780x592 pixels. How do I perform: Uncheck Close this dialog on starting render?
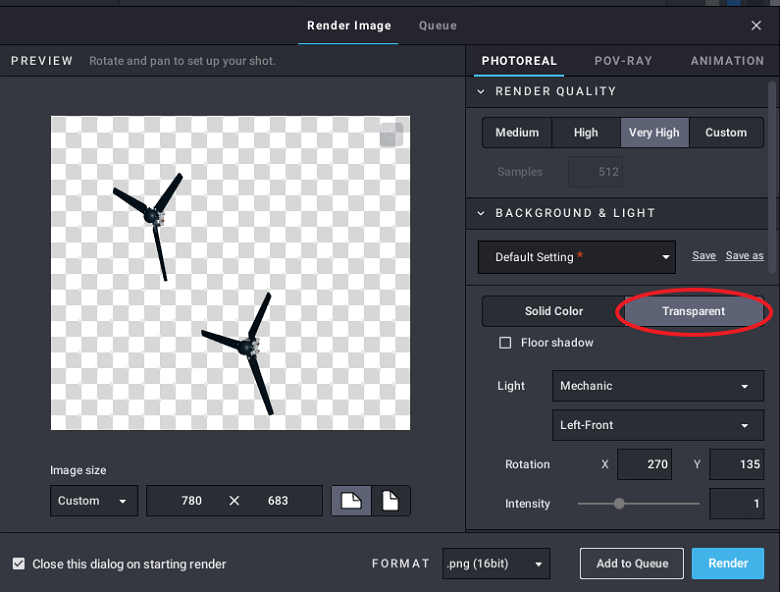click(19, 564)
